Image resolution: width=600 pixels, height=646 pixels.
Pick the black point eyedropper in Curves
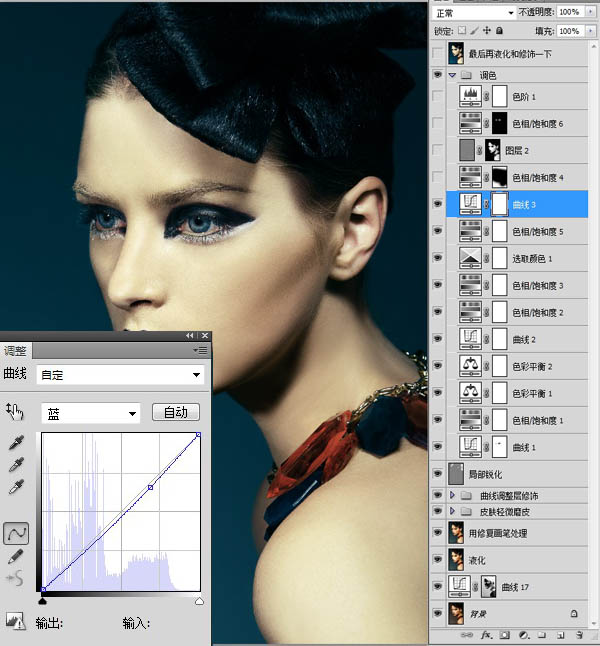click(x=16, y=443)
